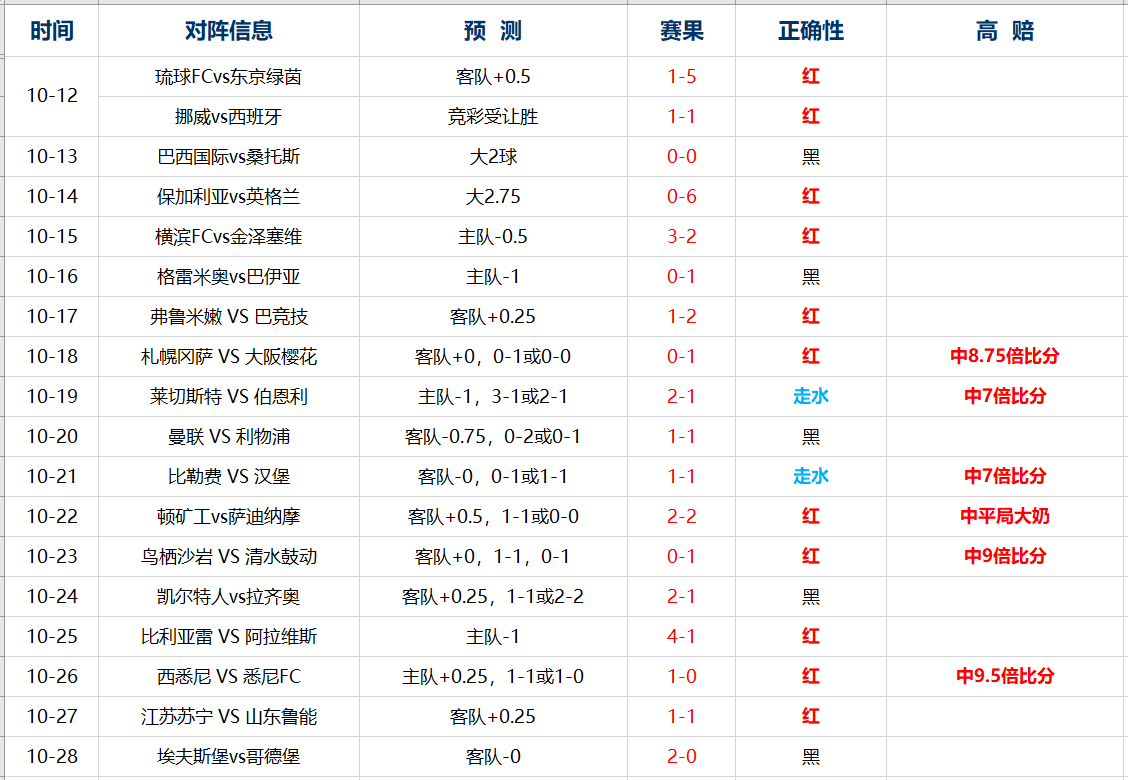Click the 横滨FCvs金泽塞维 match cell
This screenshot has height=780, width=1128.
point(229,236)
